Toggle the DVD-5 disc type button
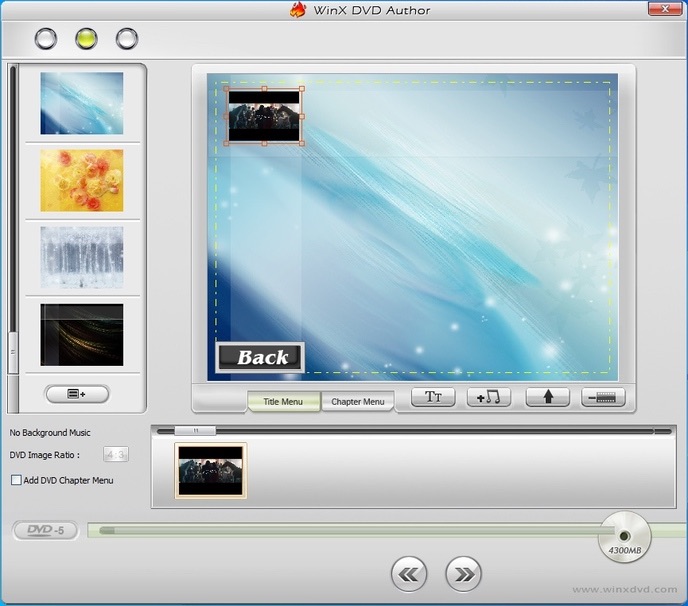This screenshot has width=688, height=606. click(46, 531)
